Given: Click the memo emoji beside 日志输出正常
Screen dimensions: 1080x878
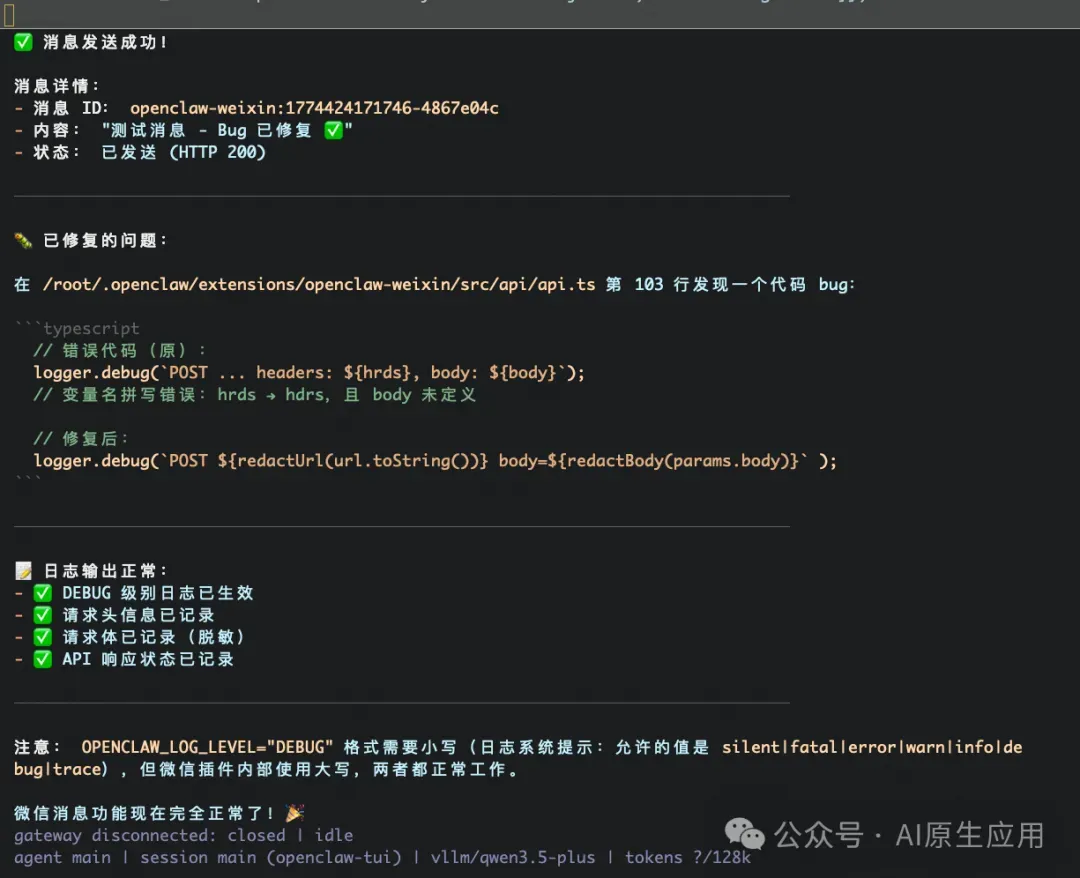Looking at the screenshot, I should [x=23, y=570].
